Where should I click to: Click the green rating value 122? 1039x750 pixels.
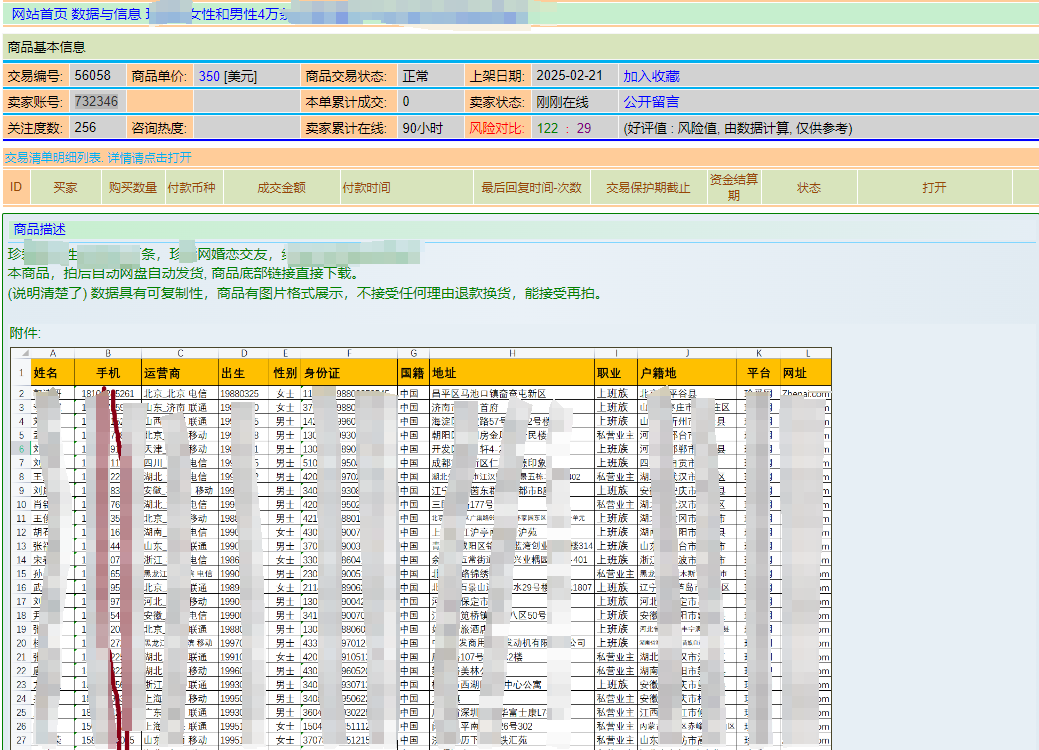pyautogui.click(x=547, y=128)
